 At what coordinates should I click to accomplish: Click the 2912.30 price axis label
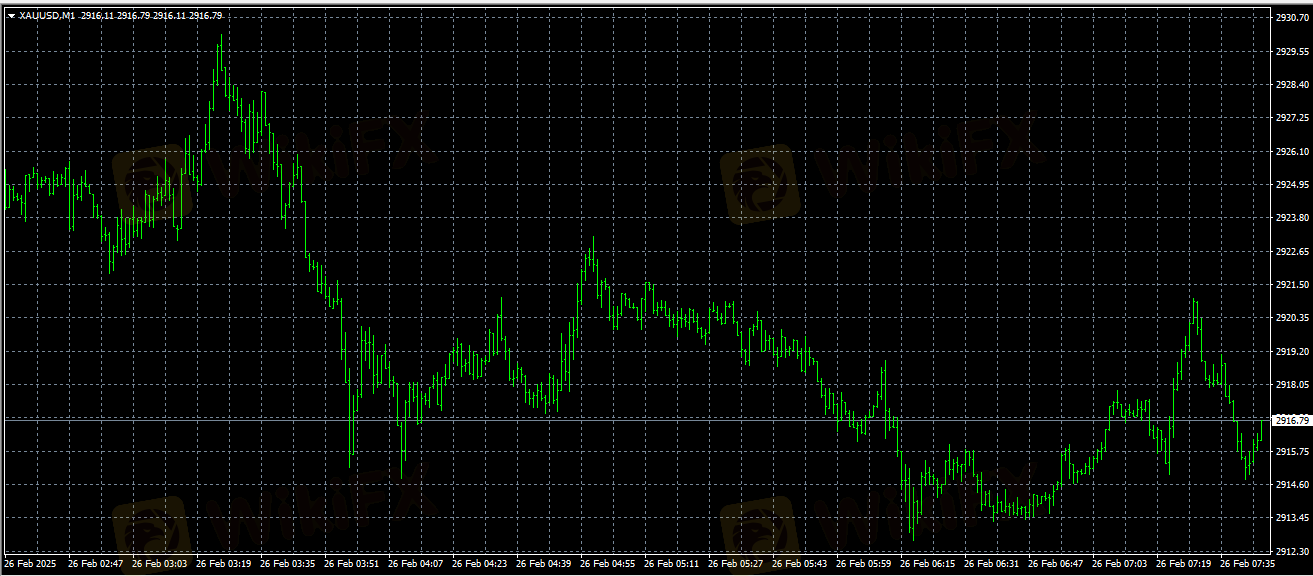(1290, 552)
